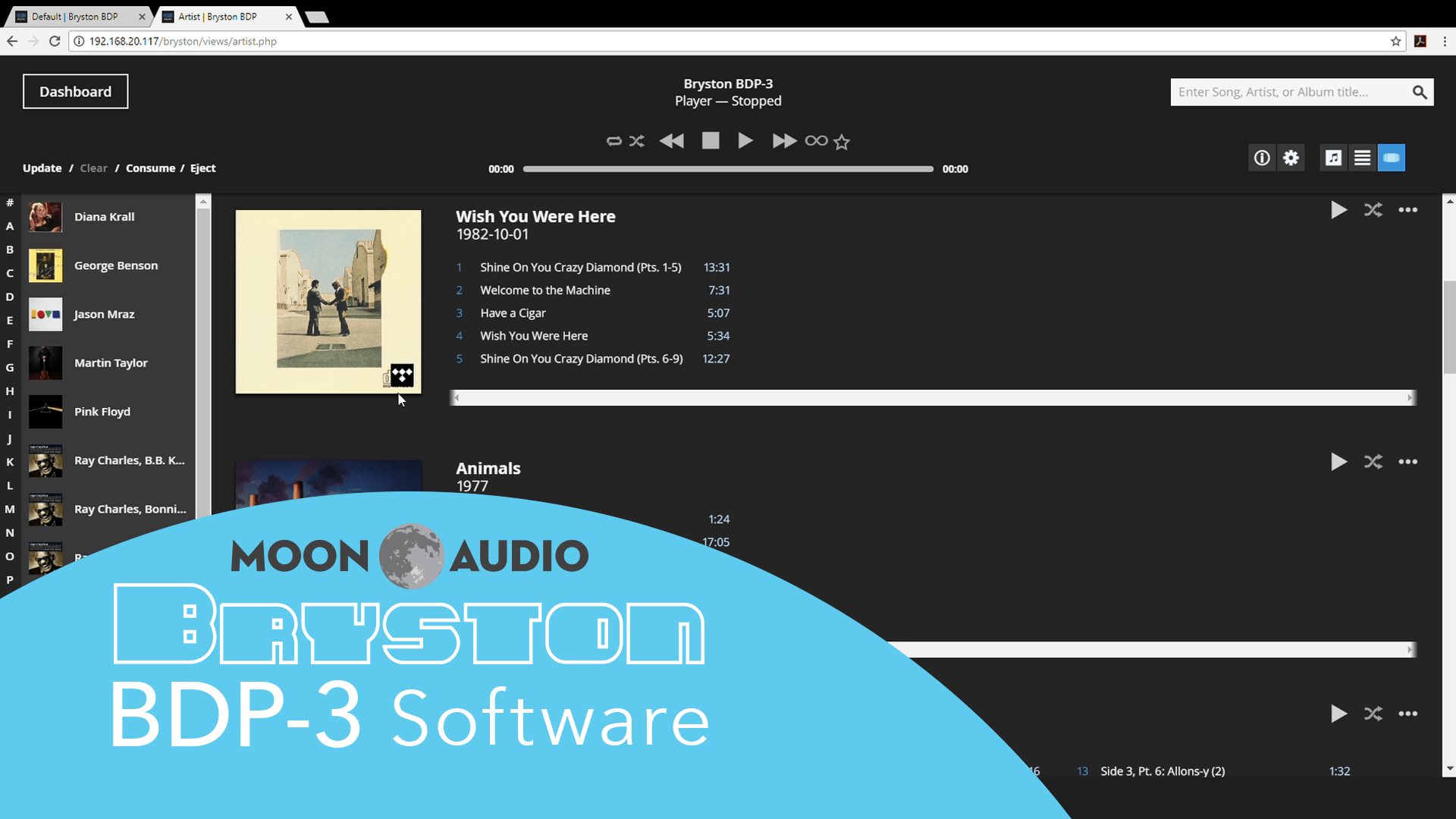Click the Tidal logo badge on album cover
This screenshot has width=1456, height=819.
tap(402, 375)
